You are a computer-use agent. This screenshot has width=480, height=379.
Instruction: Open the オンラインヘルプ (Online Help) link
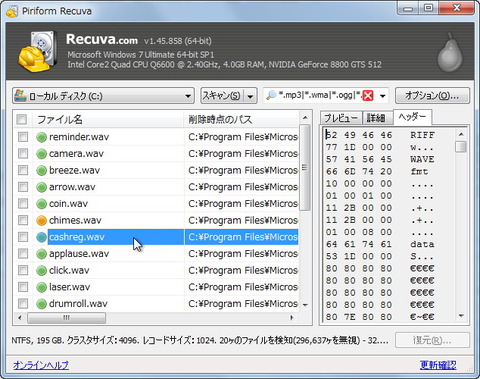coord(41,365)
